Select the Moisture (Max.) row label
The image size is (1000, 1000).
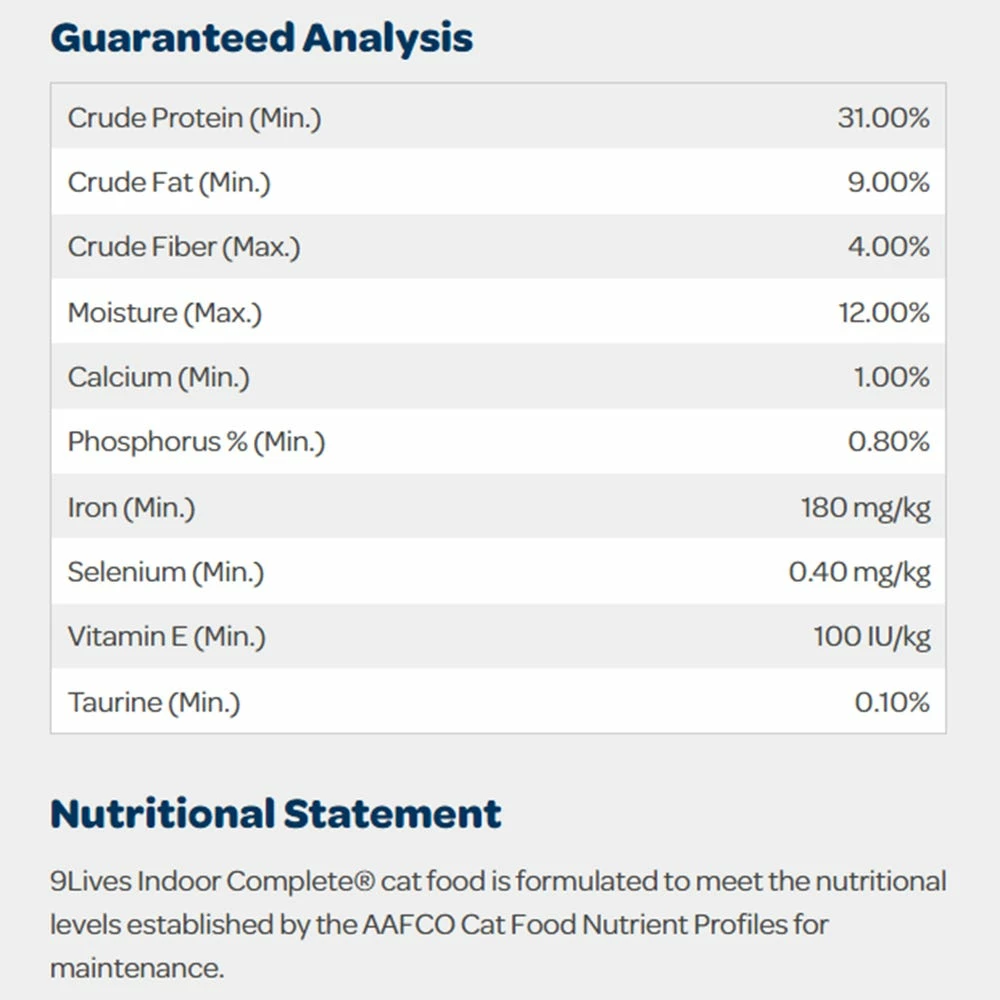click(165, 312)
